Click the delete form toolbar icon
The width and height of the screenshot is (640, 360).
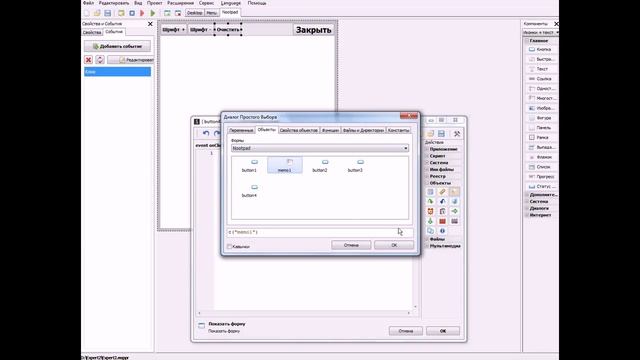coord(178,13)
